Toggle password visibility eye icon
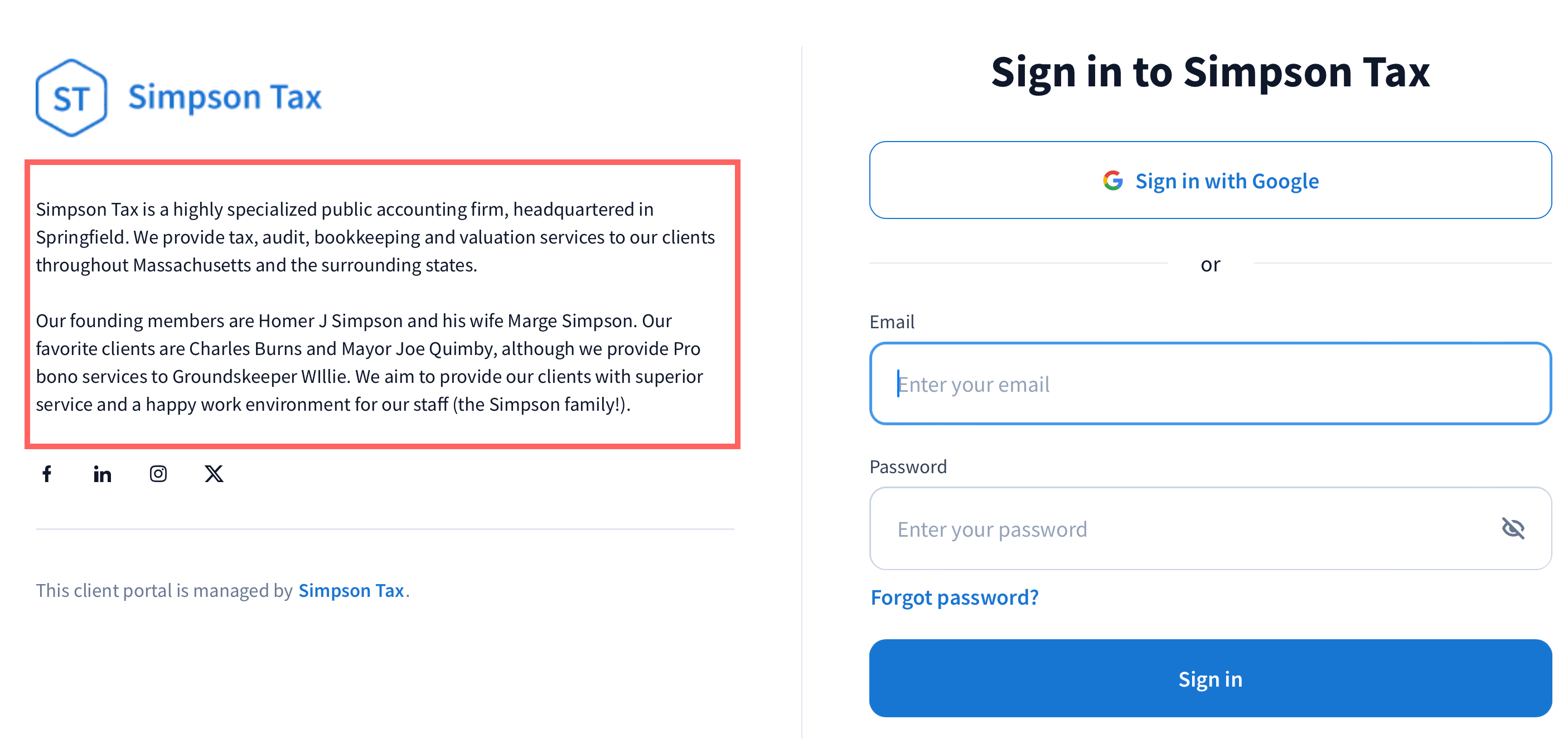The height and width of the screenshot is (739, 1568). click(1513, 528)
